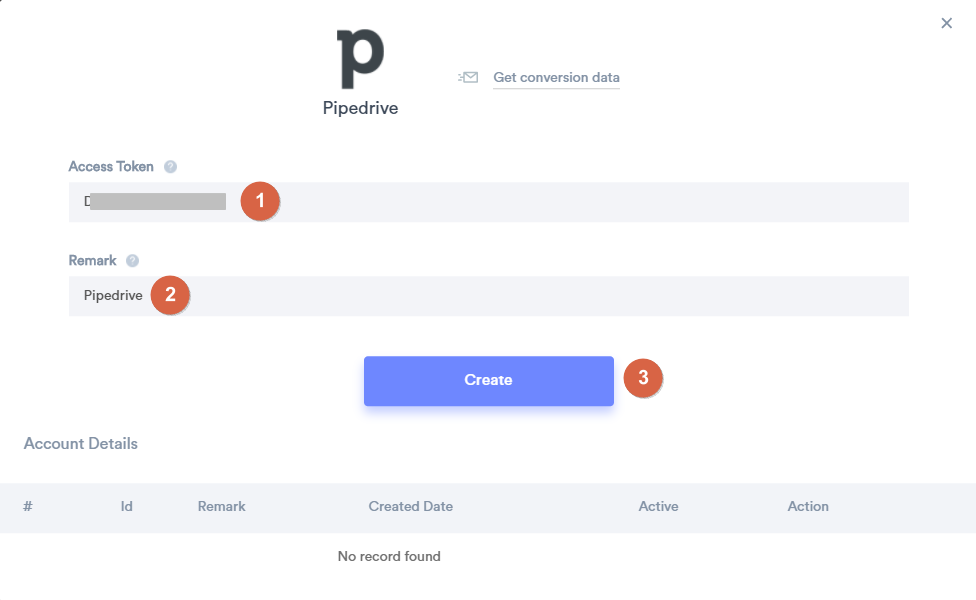The height and width of the screenshot is (600, 976).
Task: Click the Account Details heading
Action: click(x=81, y=443)
